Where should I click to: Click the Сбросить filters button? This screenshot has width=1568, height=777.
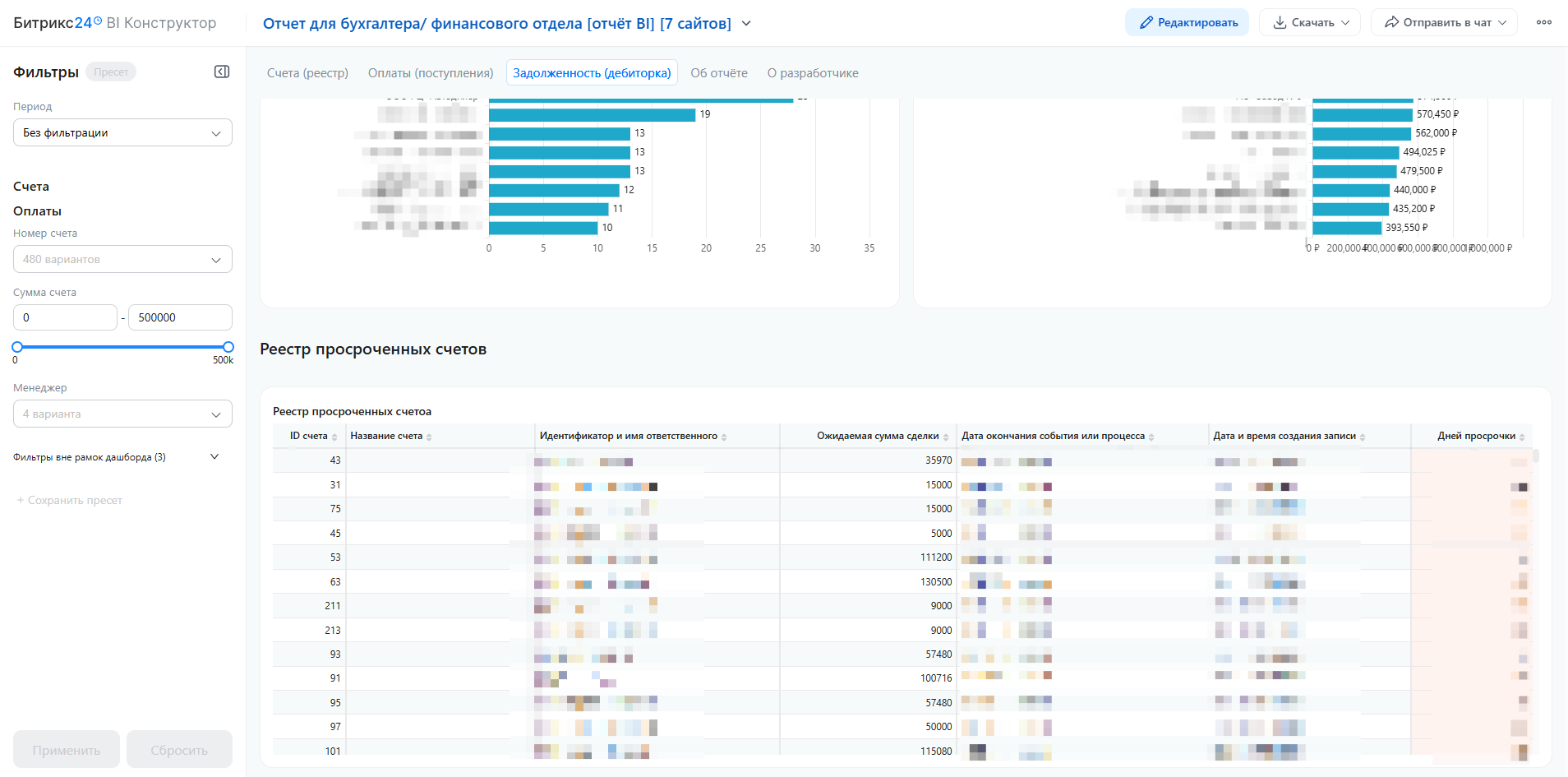pyautogui.click(x=179, y=750)
